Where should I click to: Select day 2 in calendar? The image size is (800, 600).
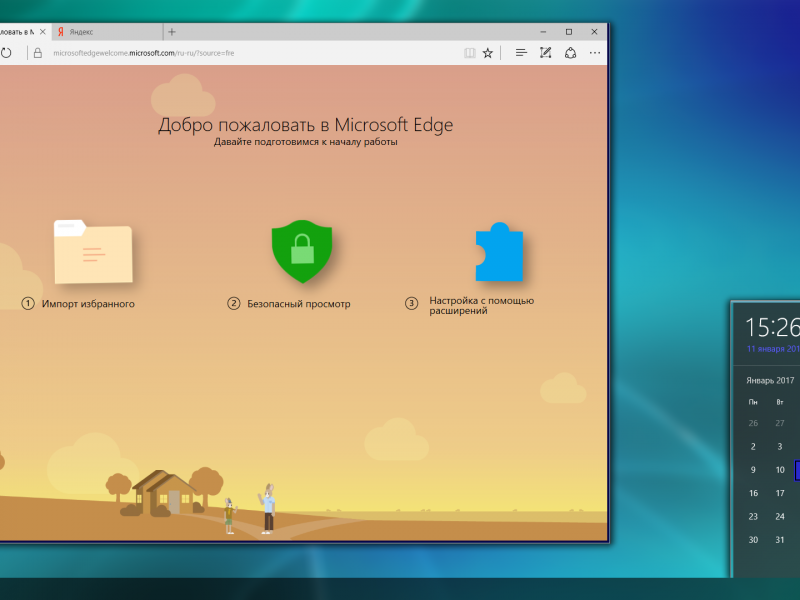753,446
